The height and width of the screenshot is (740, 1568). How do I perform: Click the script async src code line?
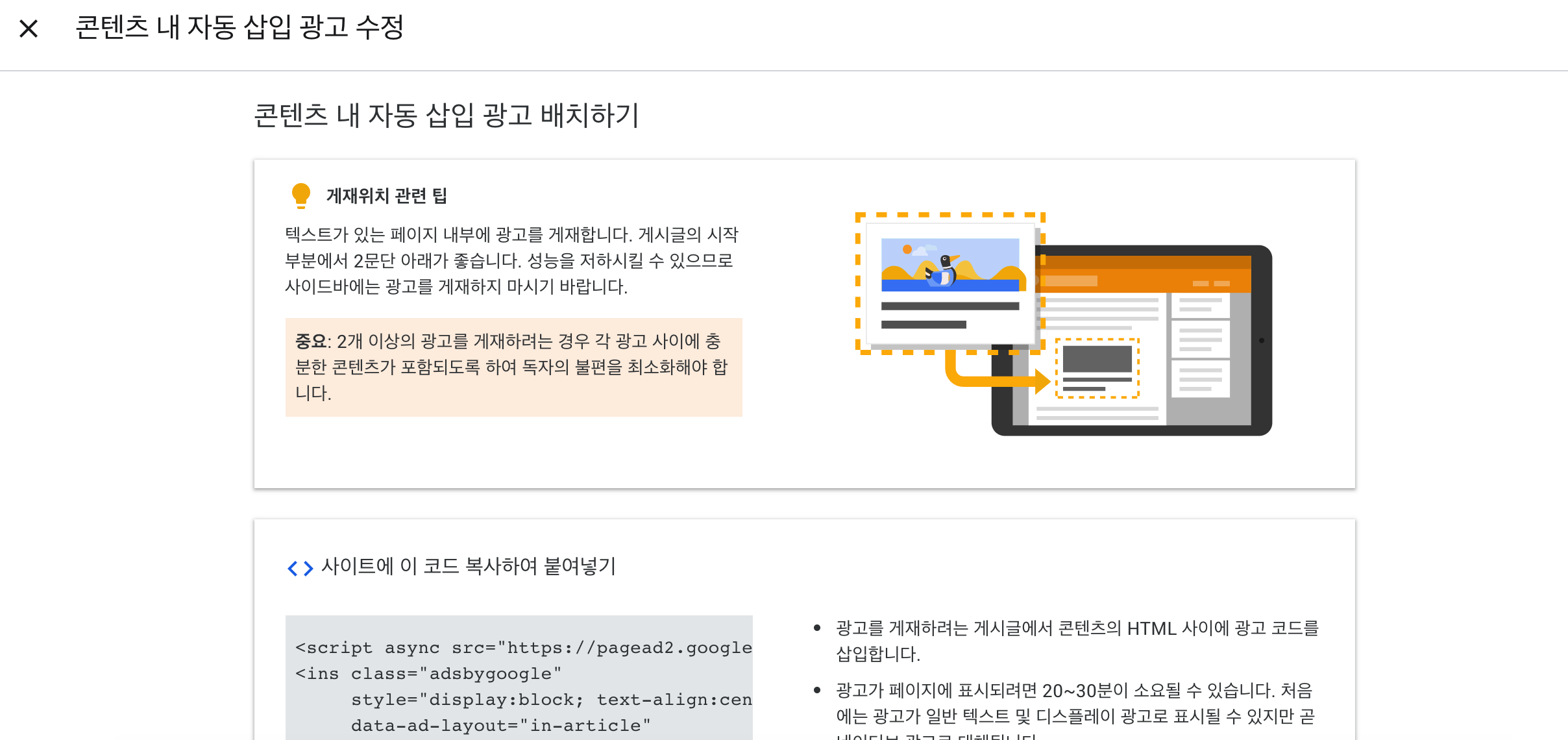point(523,647)
